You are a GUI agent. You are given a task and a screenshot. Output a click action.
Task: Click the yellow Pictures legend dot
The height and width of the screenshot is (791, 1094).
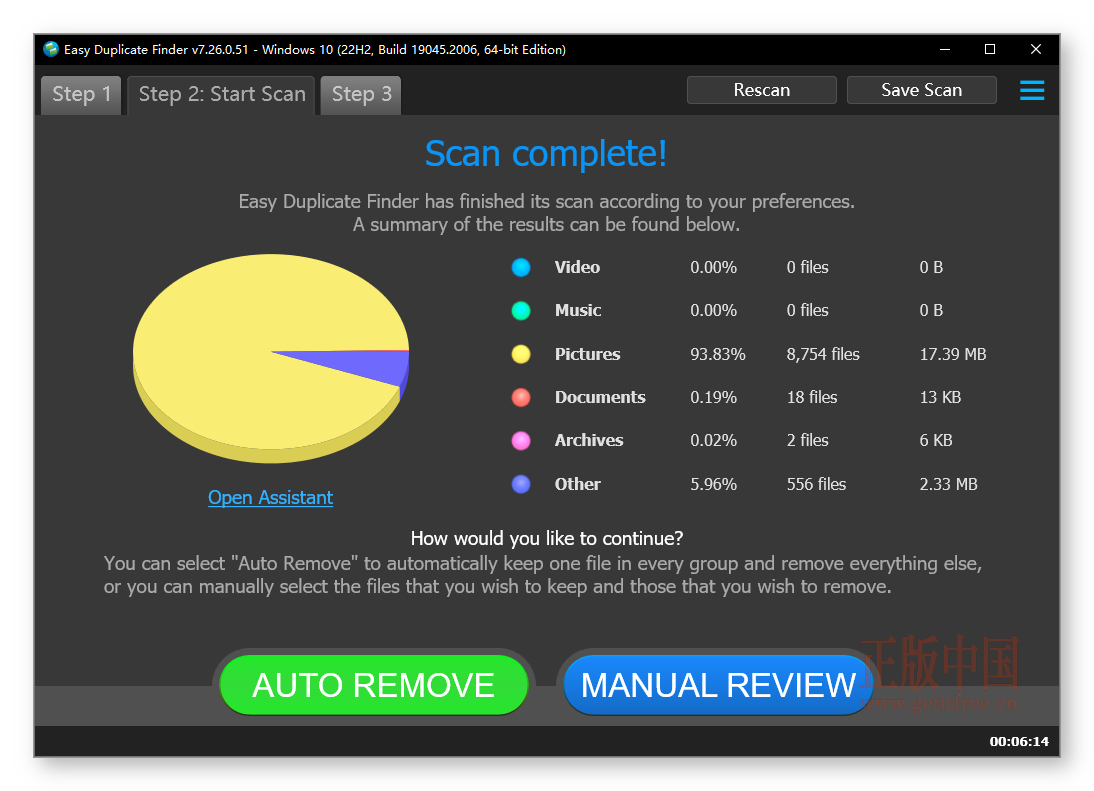[x=521, y=354]
